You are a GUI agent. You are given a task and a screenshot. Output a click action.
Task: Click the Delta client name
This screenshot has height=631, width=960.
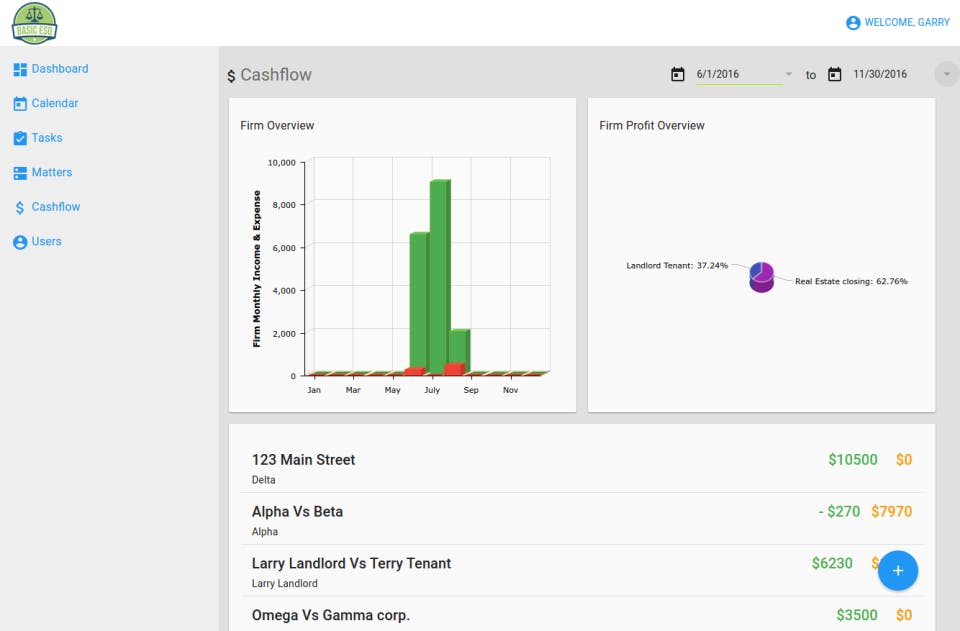tap(263, 480)
